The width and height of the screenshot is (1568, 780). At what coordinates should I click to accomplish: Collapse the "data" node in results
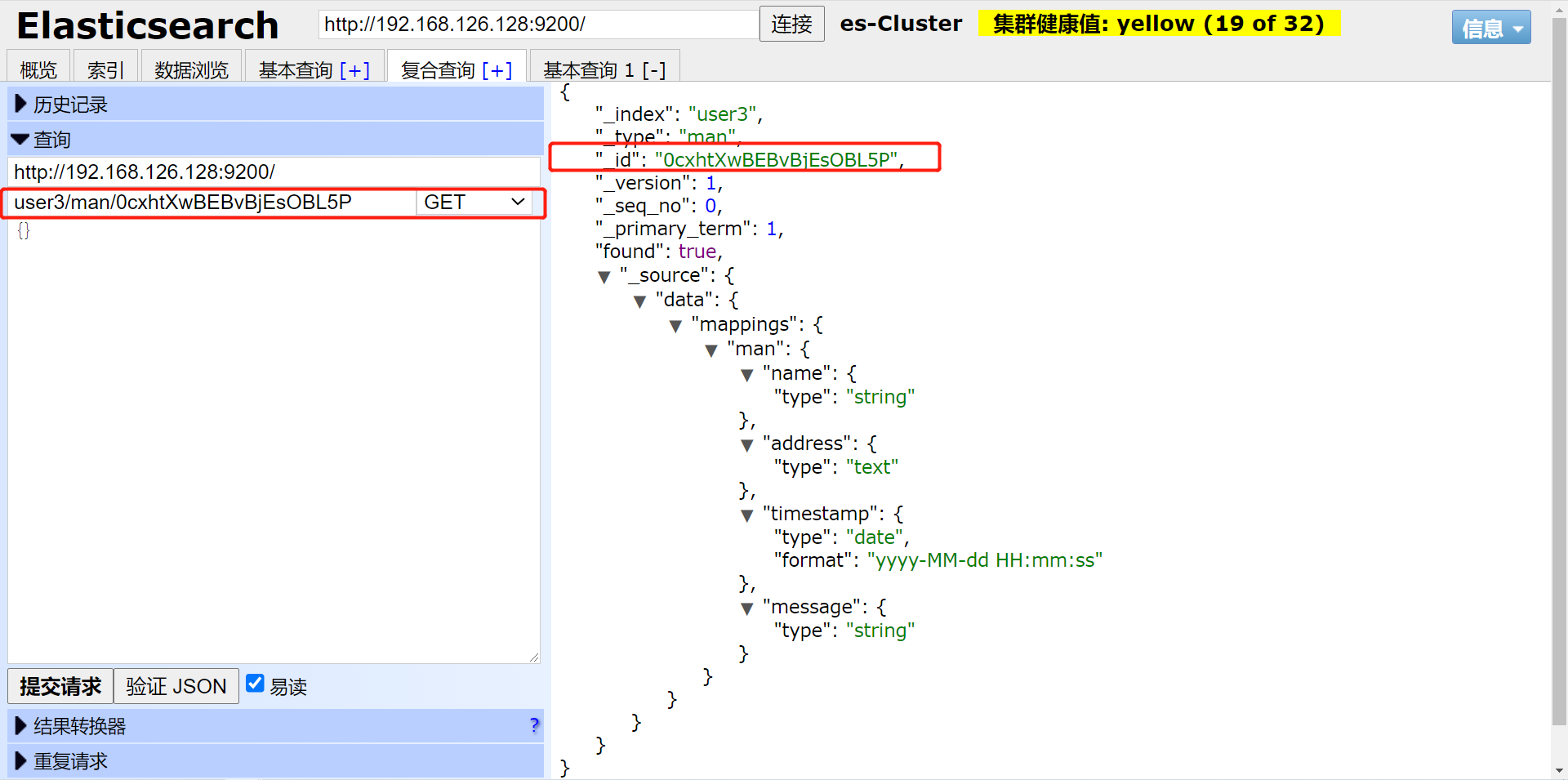point(640,301)
